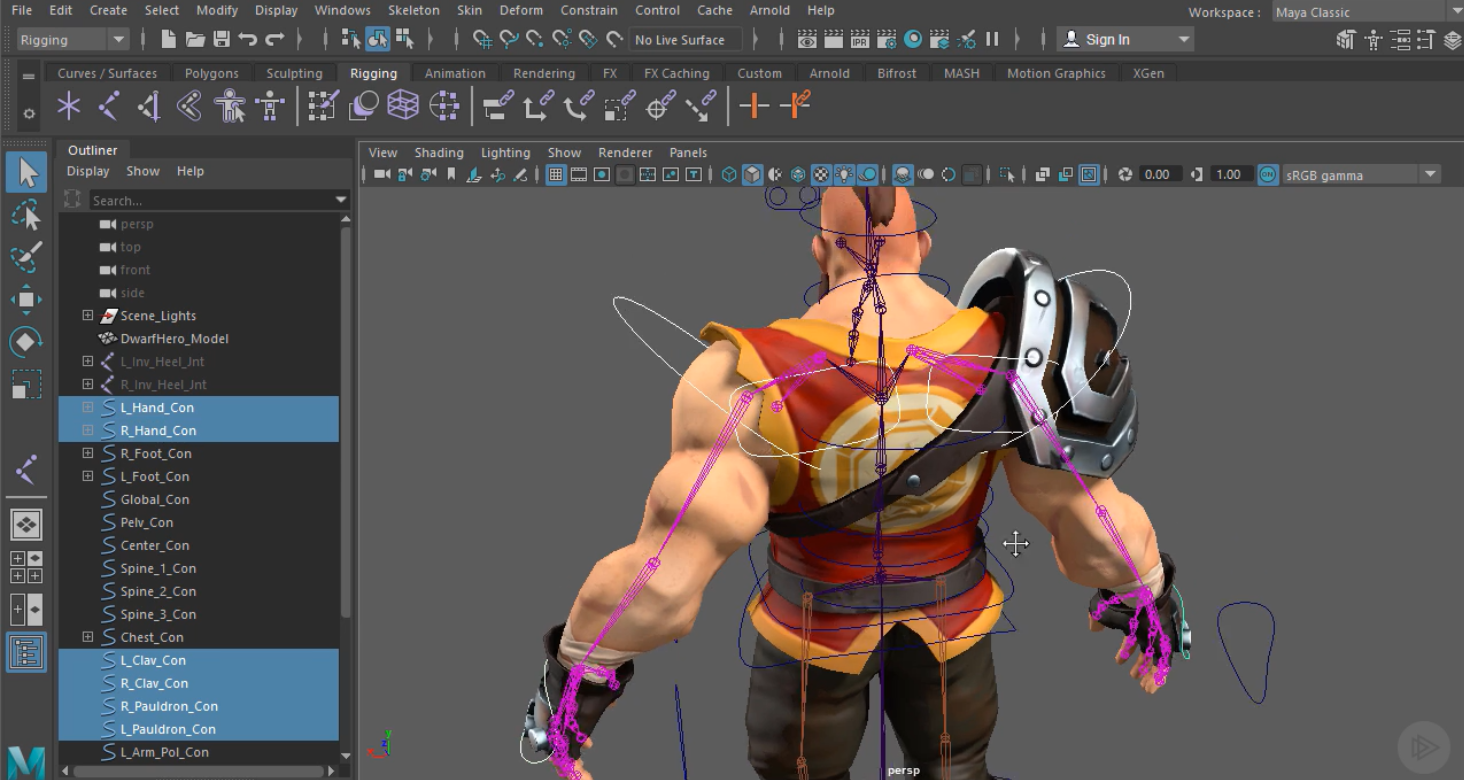Click the Create Lattice shelf icon
1464x780 pixels.
point(402,106)
